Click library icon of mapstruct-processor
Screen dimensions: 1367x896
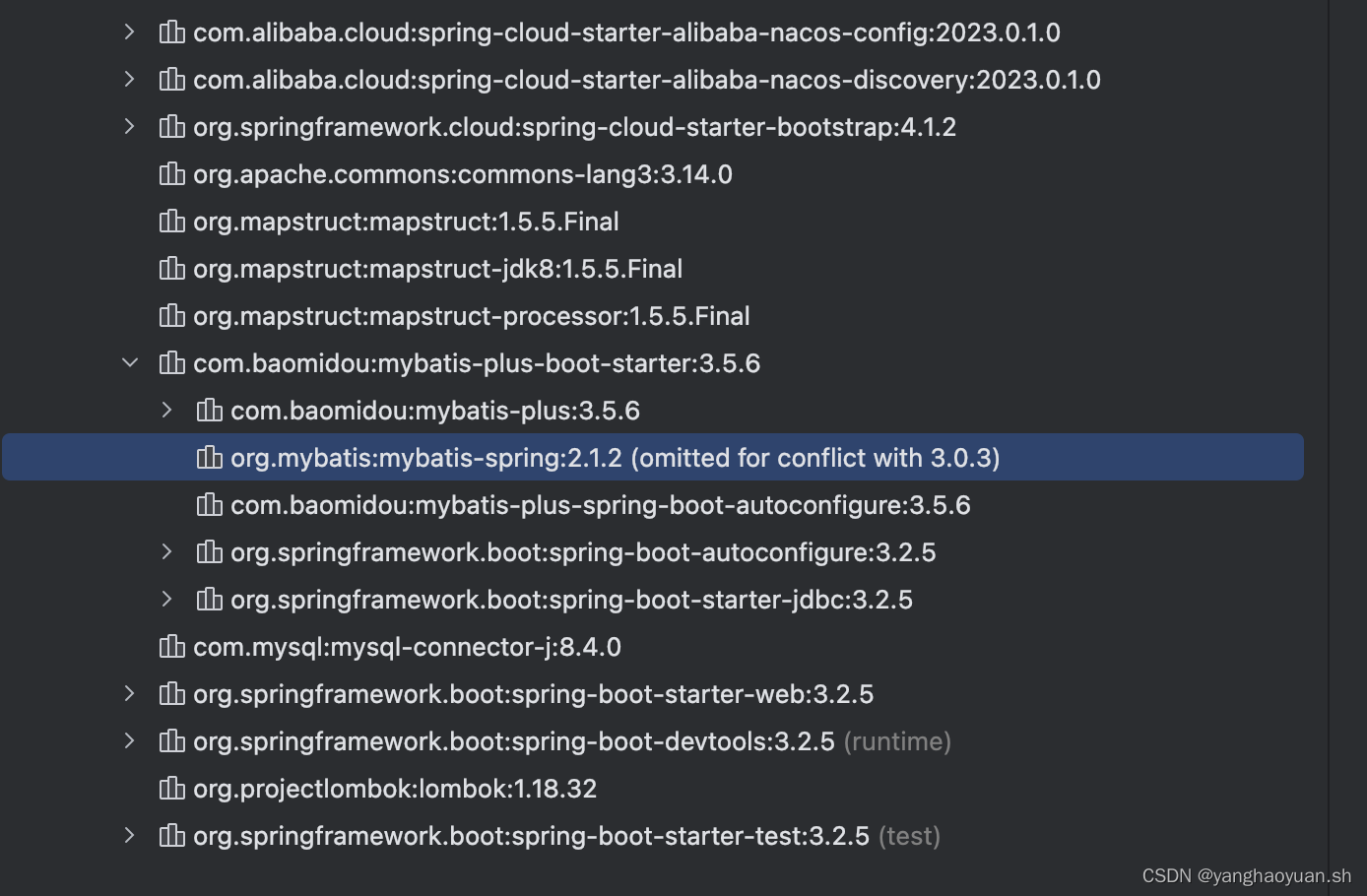coord(172,316)
